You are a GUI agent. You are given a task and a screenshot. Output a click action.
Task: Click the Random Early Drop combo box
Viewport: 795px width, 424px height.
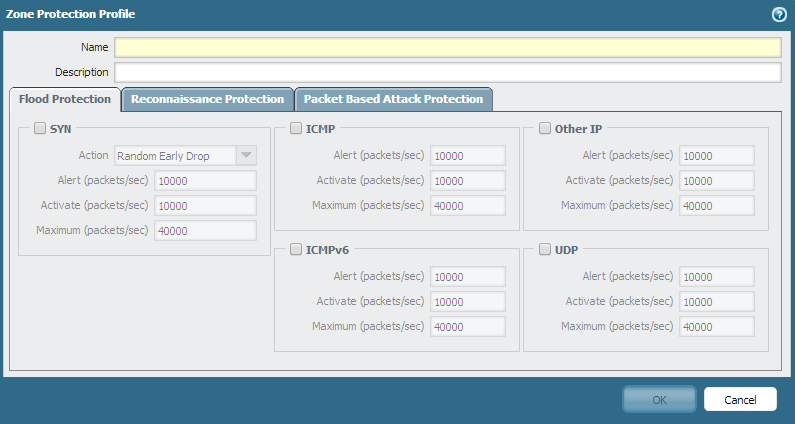174,155
